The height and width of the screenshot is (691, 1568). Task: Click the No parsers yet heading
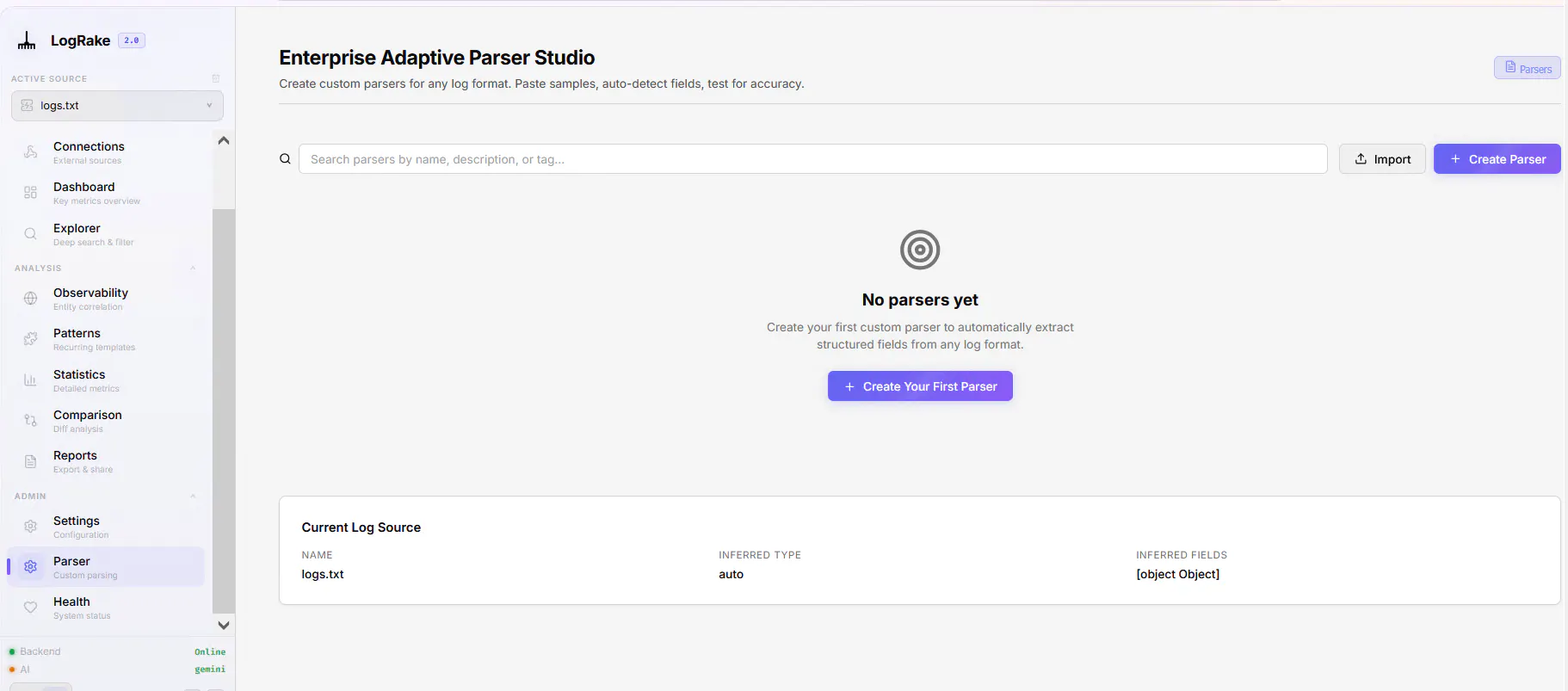[920, 299]
